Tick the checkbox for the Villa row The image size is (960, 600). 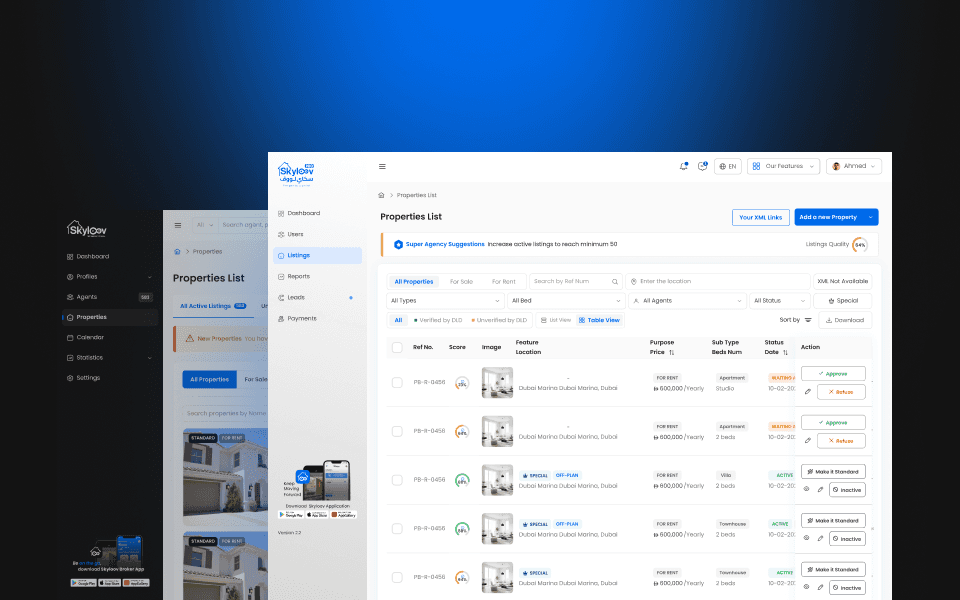pyautogui.click(x=397, y=481)
